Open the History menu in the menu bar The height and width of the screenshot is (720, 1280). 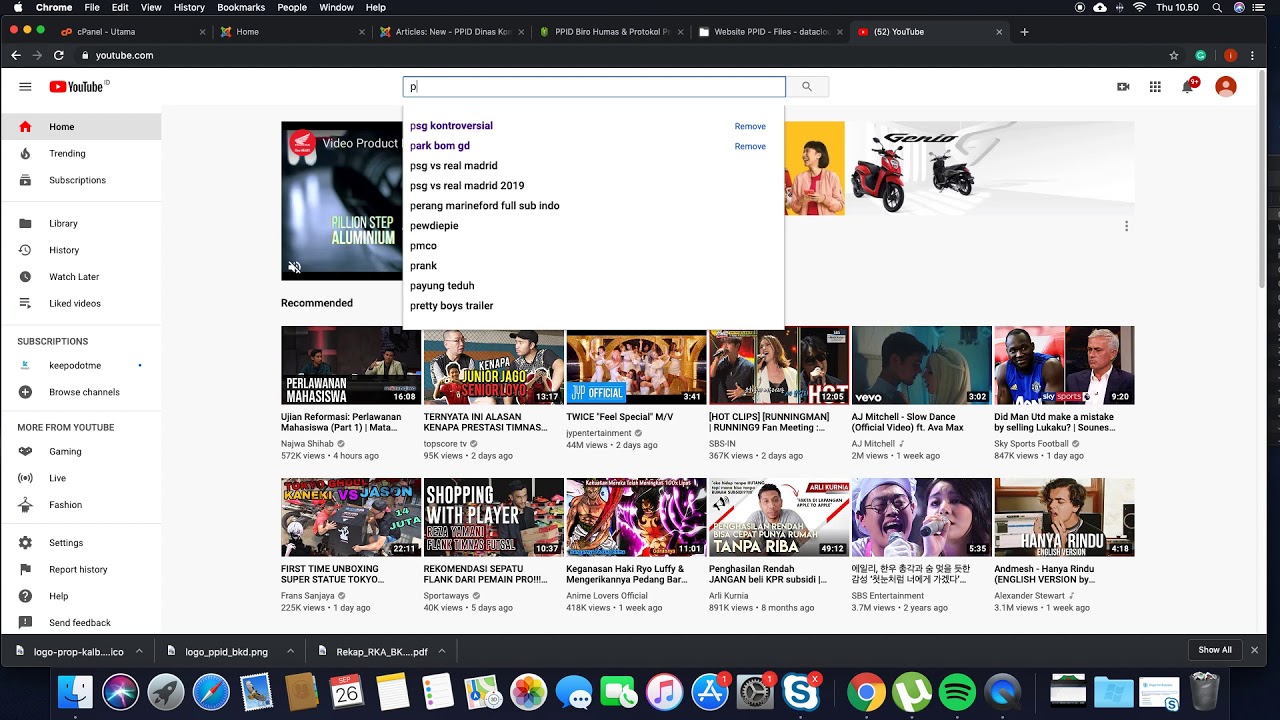coord(189,7)
